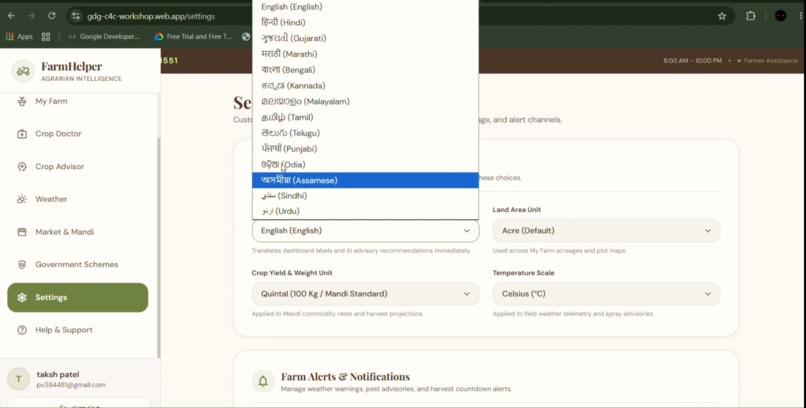Click the tab groups icon in bookmarks bar
This screenshot has width=806, height=408.
click(46, 36)
